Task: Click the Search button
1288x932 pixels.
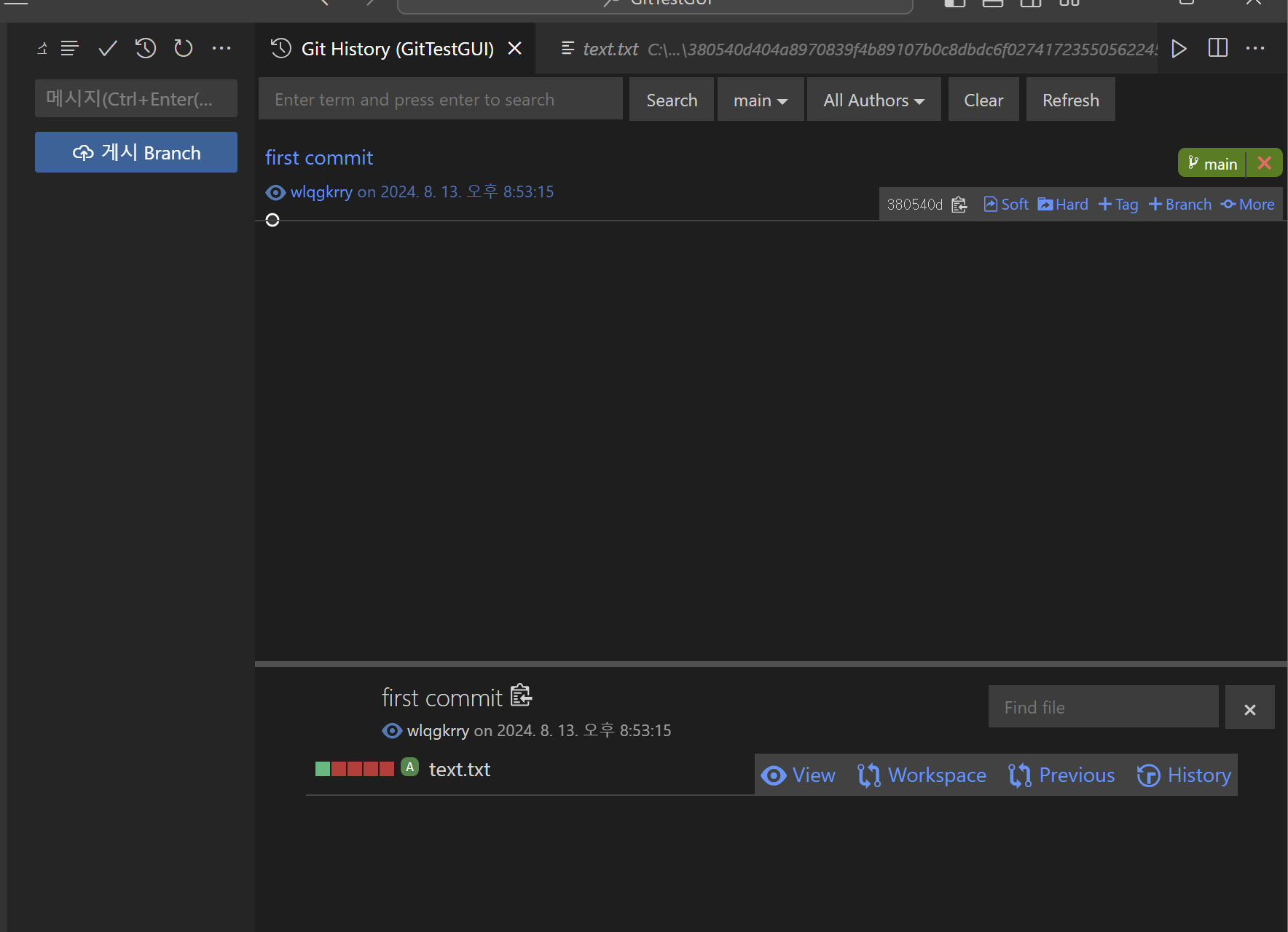Action: [672, 100]
